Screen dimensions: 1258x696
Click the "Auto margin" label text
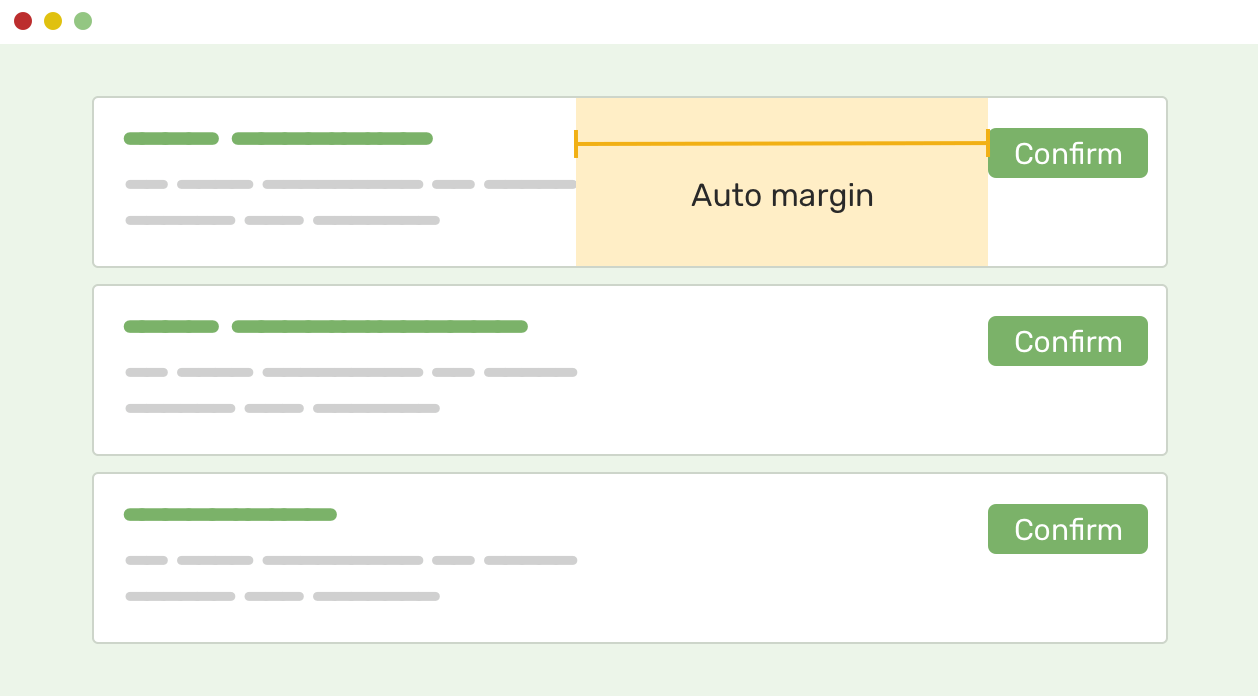click(x=782, y=195)
